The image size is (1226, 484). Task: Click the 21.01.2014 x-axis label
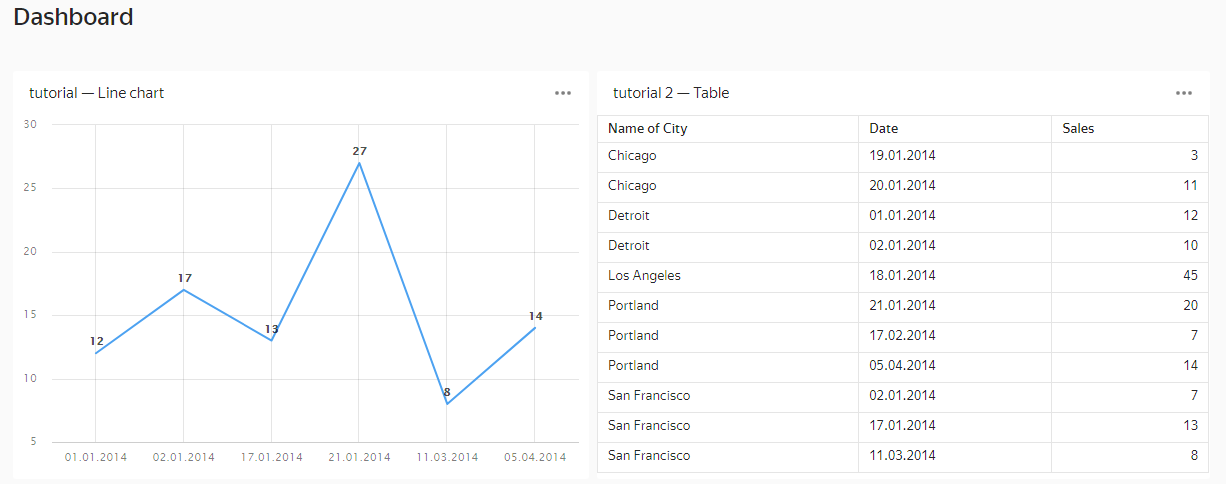pyautogui.click(x=359, y=458)
